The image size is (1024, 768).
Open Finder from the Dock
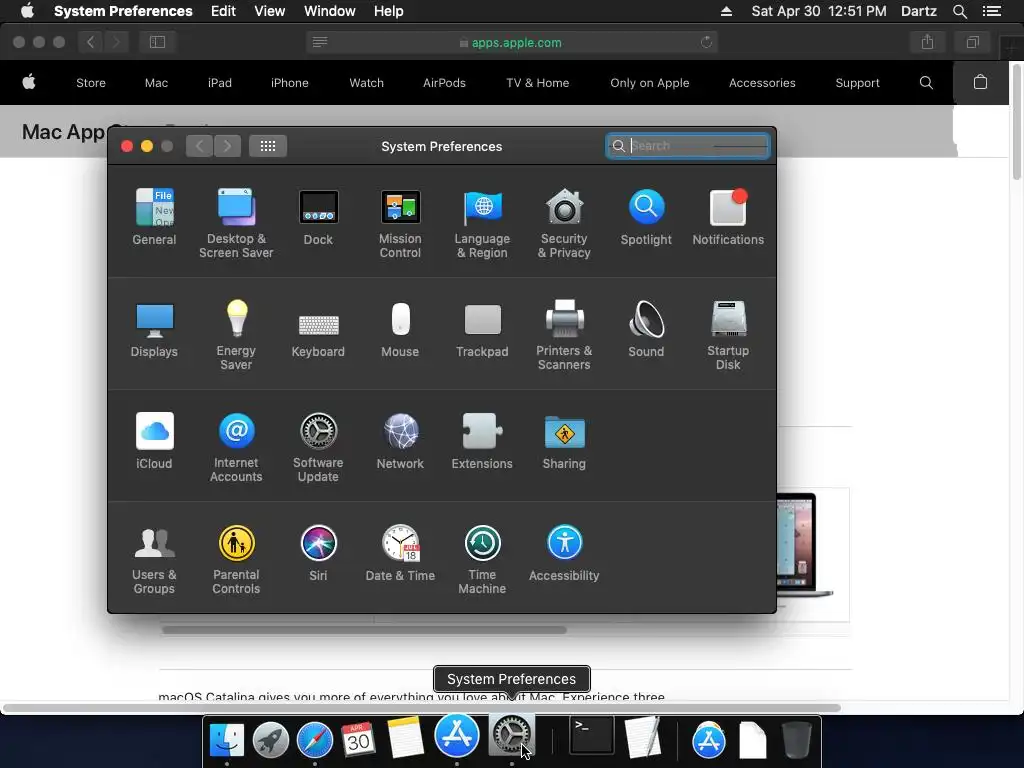pyautogui.click(x=227, y=739)
